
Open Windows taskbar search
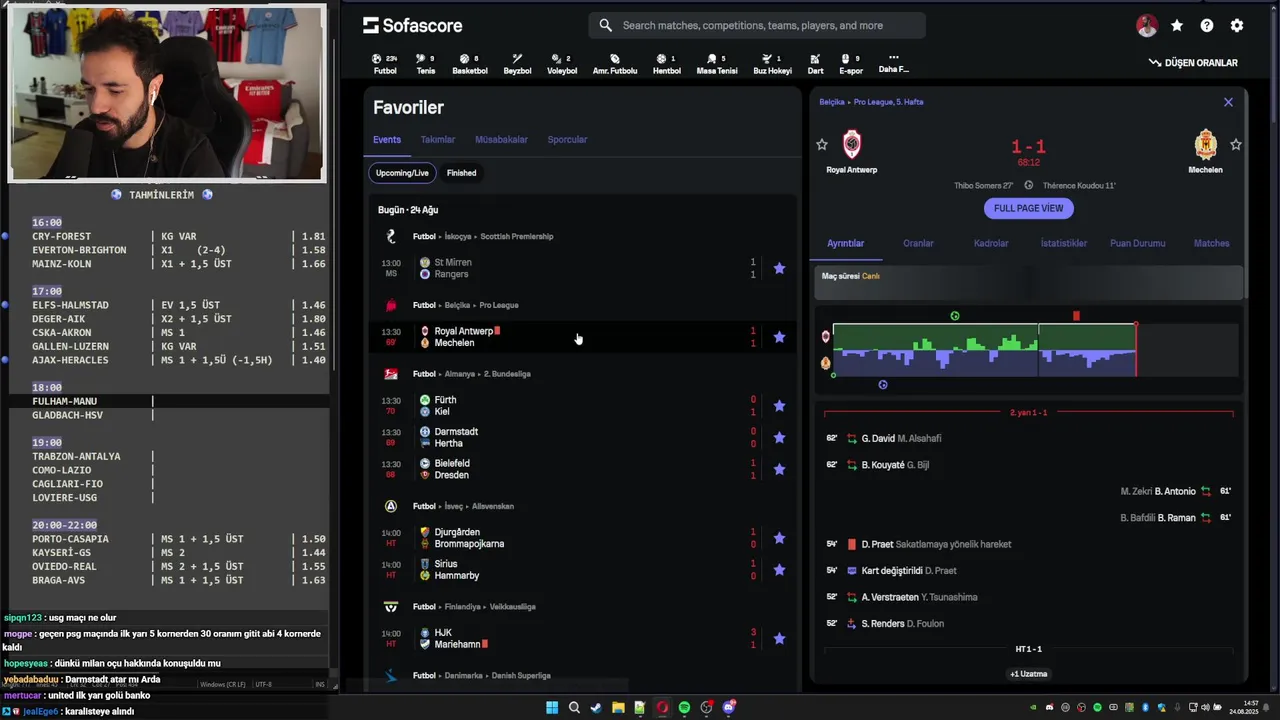click(574, 708)
